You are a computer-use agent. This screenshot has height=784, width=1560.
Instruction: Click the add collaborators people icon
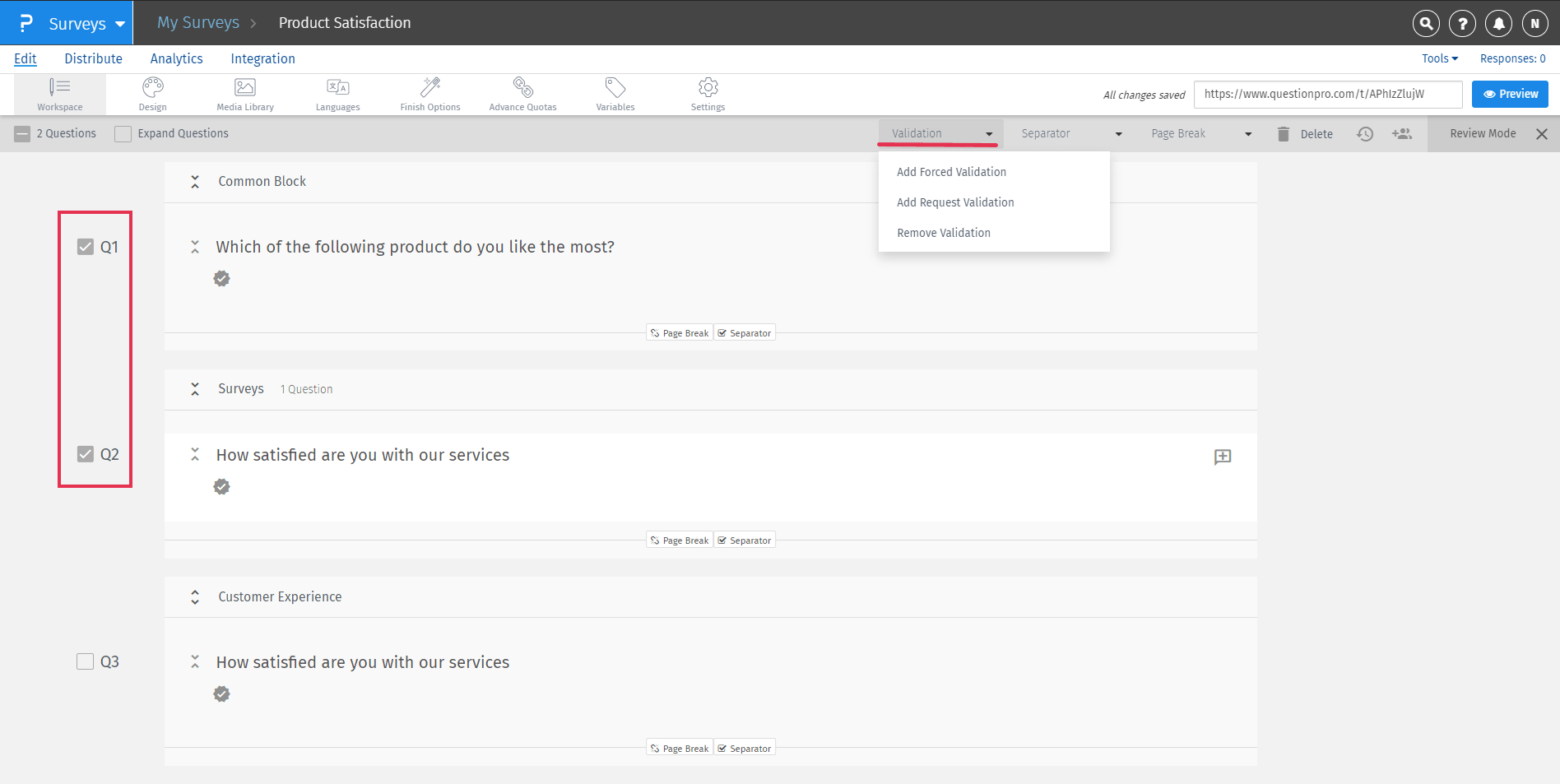click(1402, 134)
